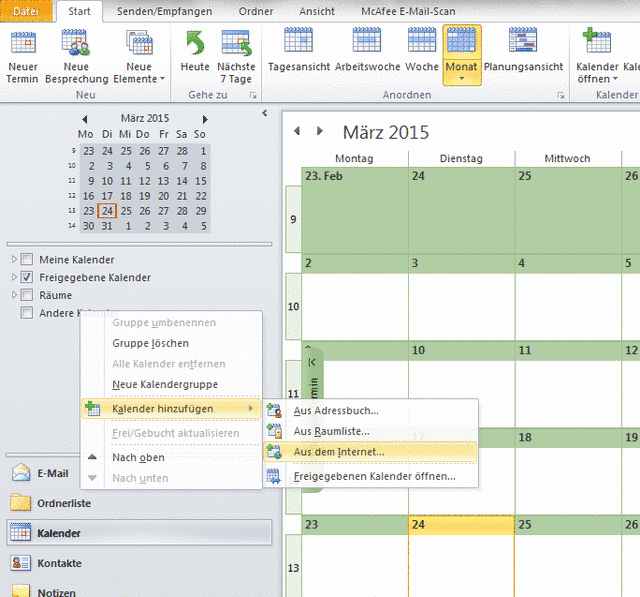Select the Woche view icon
640x597 pixels.
click(x=422, y=42)
